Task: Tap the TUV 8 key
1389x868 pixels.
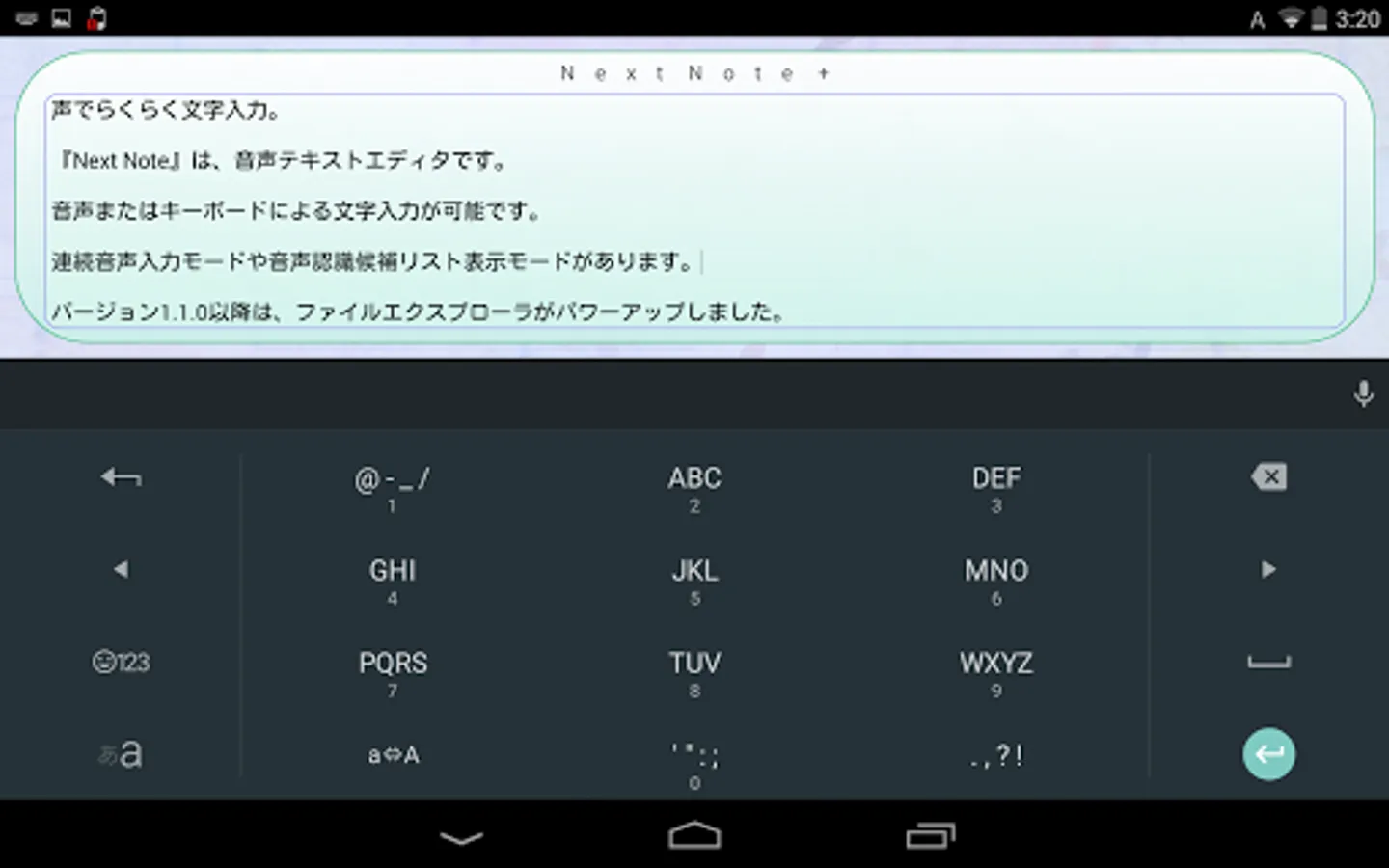Action: point(694,672)
